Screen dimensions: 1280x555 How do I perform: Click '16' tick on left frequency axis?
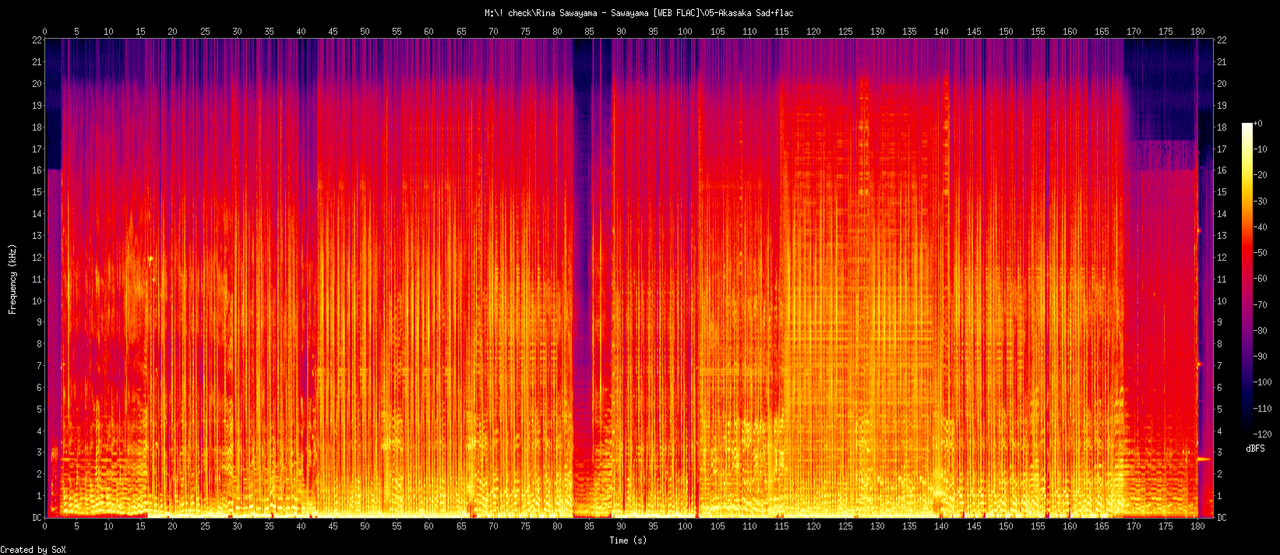36,170
